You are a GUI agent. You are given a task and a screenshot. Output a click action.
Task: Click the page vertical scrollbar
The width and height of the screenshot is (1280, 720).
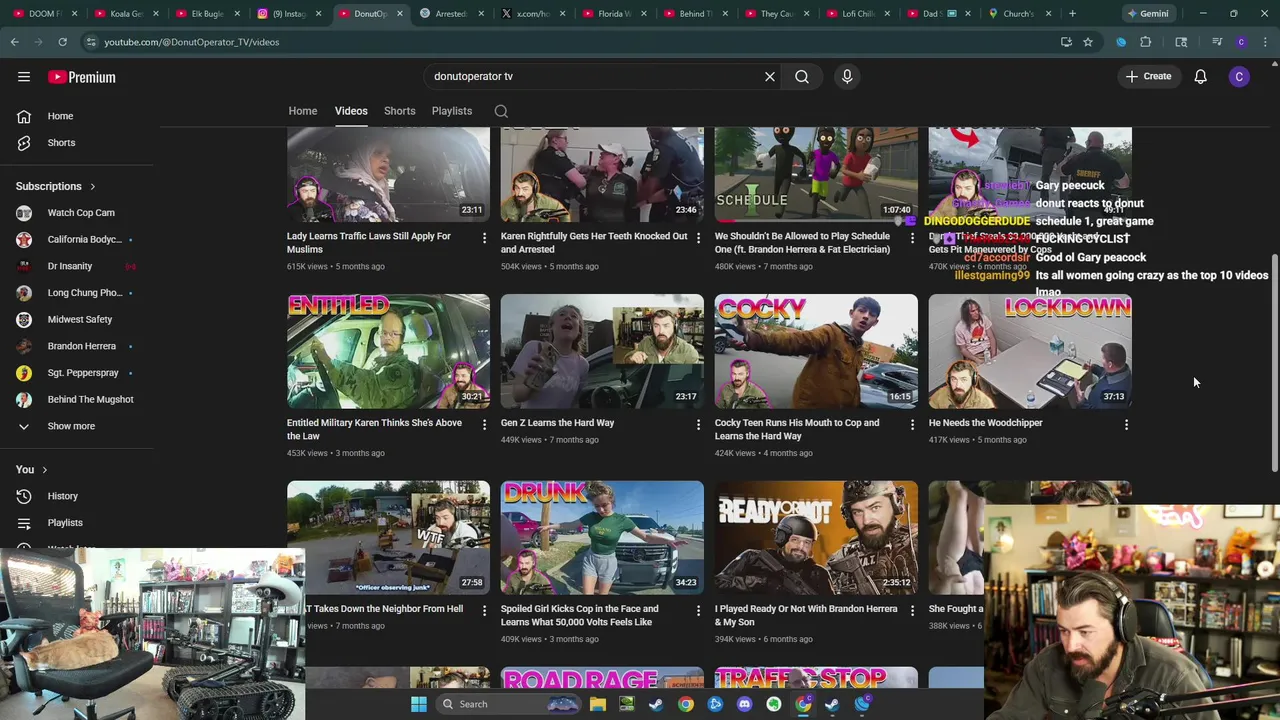1274,365
